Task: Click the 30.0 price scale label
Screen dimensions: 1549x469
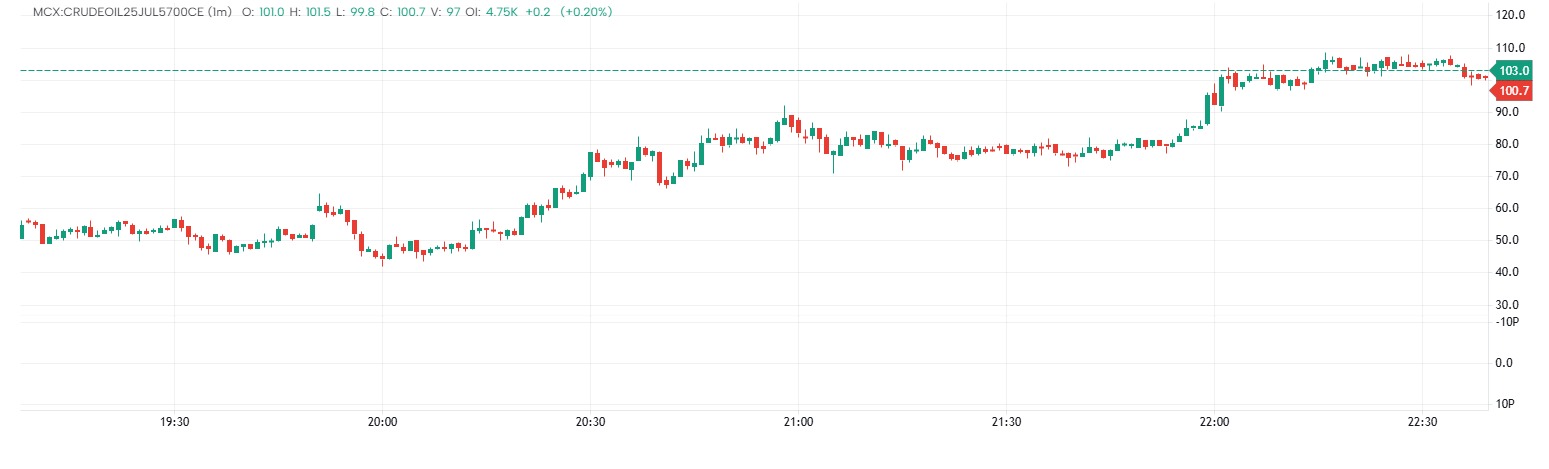Action: point(1510,305)
